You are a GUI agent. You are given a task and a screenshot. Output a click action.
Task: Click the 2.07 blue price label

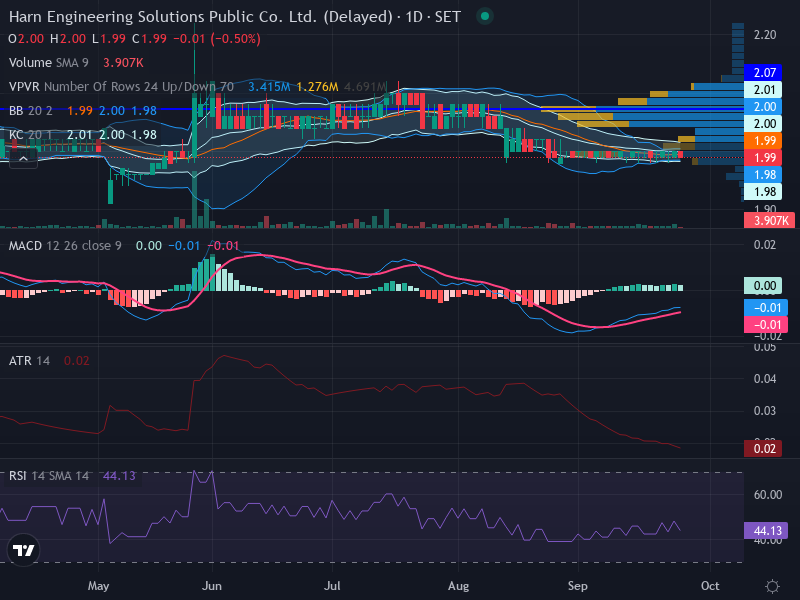tap(763, 73)
